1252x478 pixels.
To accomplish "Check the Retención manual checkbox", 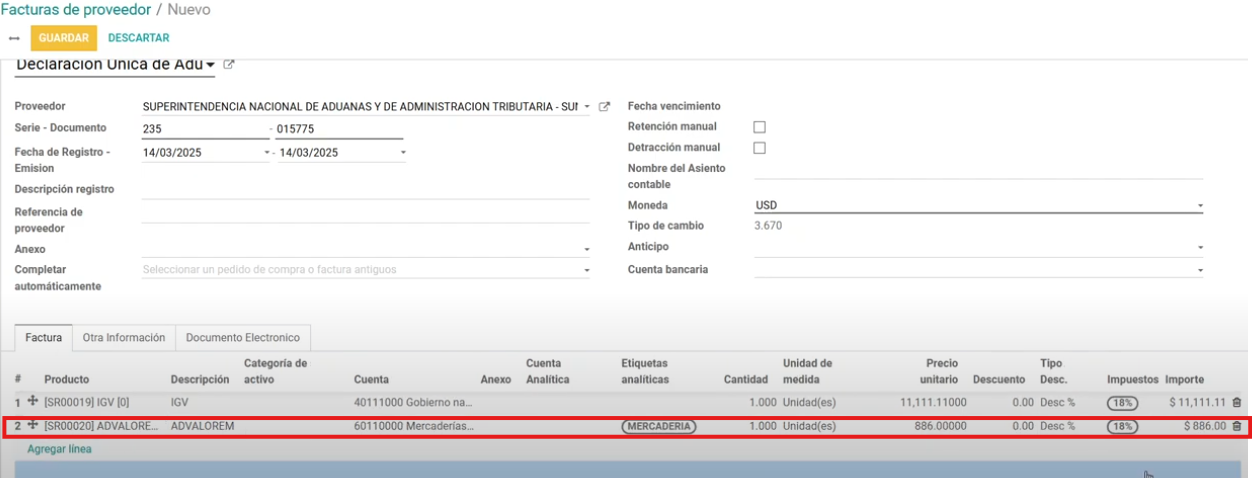I will (759, 127).
